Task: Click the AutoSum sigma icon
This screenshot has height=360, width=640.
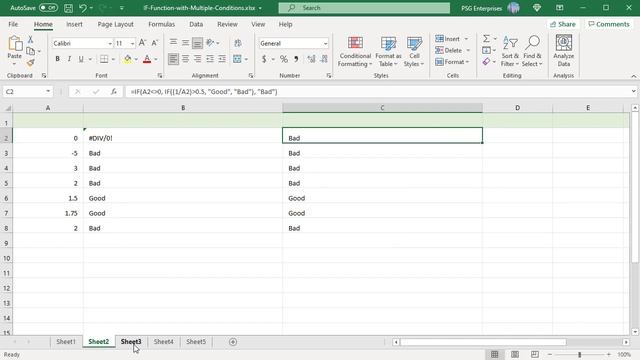Action: pyautogui.click(x=486, y=39)
